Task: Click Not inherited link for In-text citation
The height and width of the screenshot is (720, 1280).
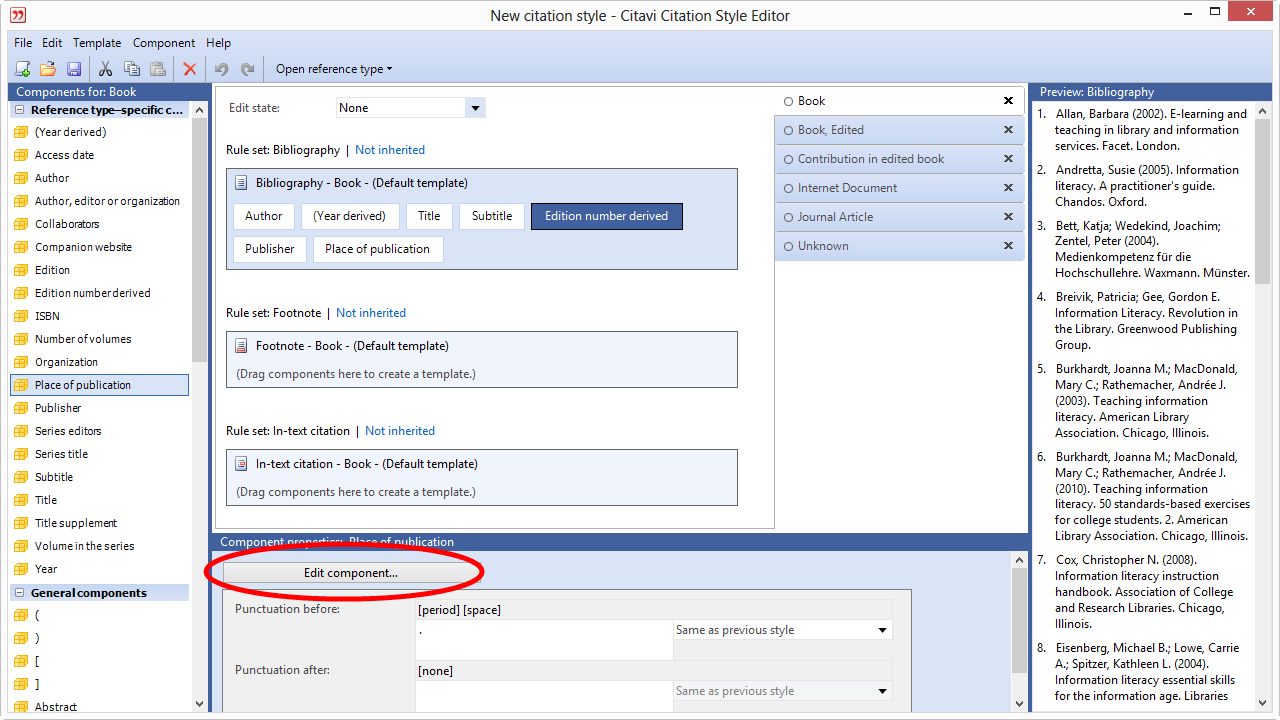Action: (x=400, y=431)
